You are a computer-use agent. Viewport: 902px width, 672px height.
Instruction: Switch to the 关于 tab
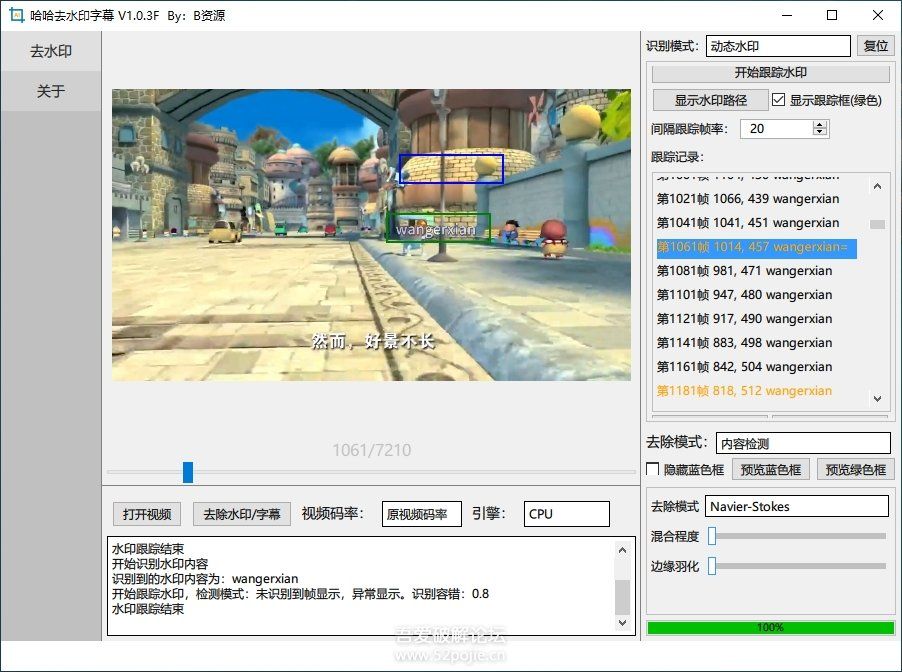pyautogui.click(x=50, y=91)
